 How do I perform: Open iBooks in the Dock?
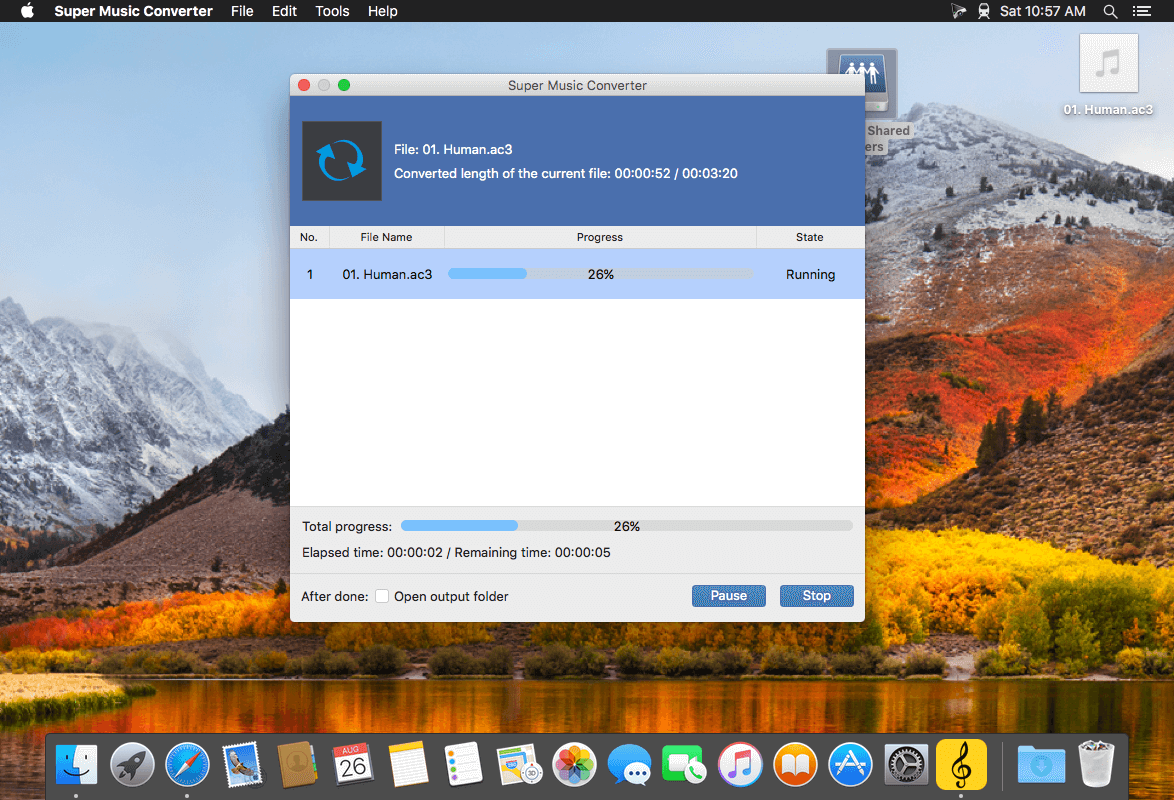(x=795, y=765)
